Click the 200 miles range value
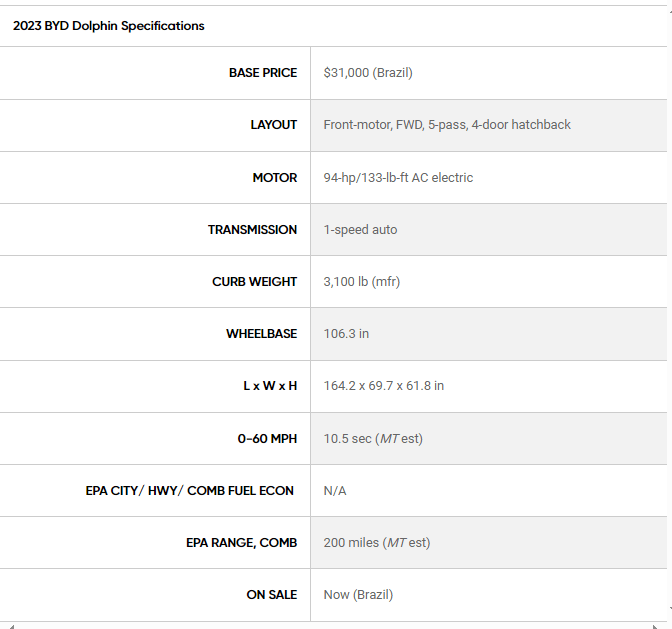This screenshot has width=672, height=629. [x=377, y=543]
